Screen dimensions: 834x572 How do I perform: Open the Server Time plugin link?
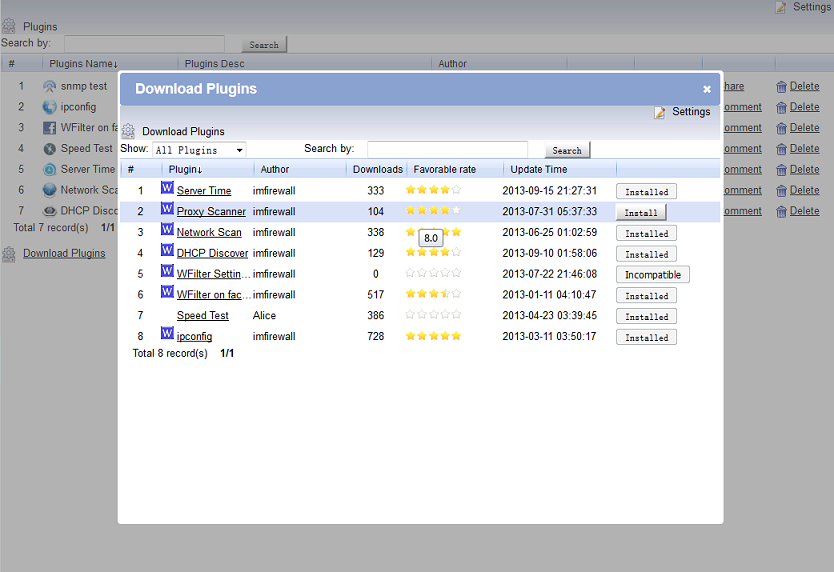point(204,190)
